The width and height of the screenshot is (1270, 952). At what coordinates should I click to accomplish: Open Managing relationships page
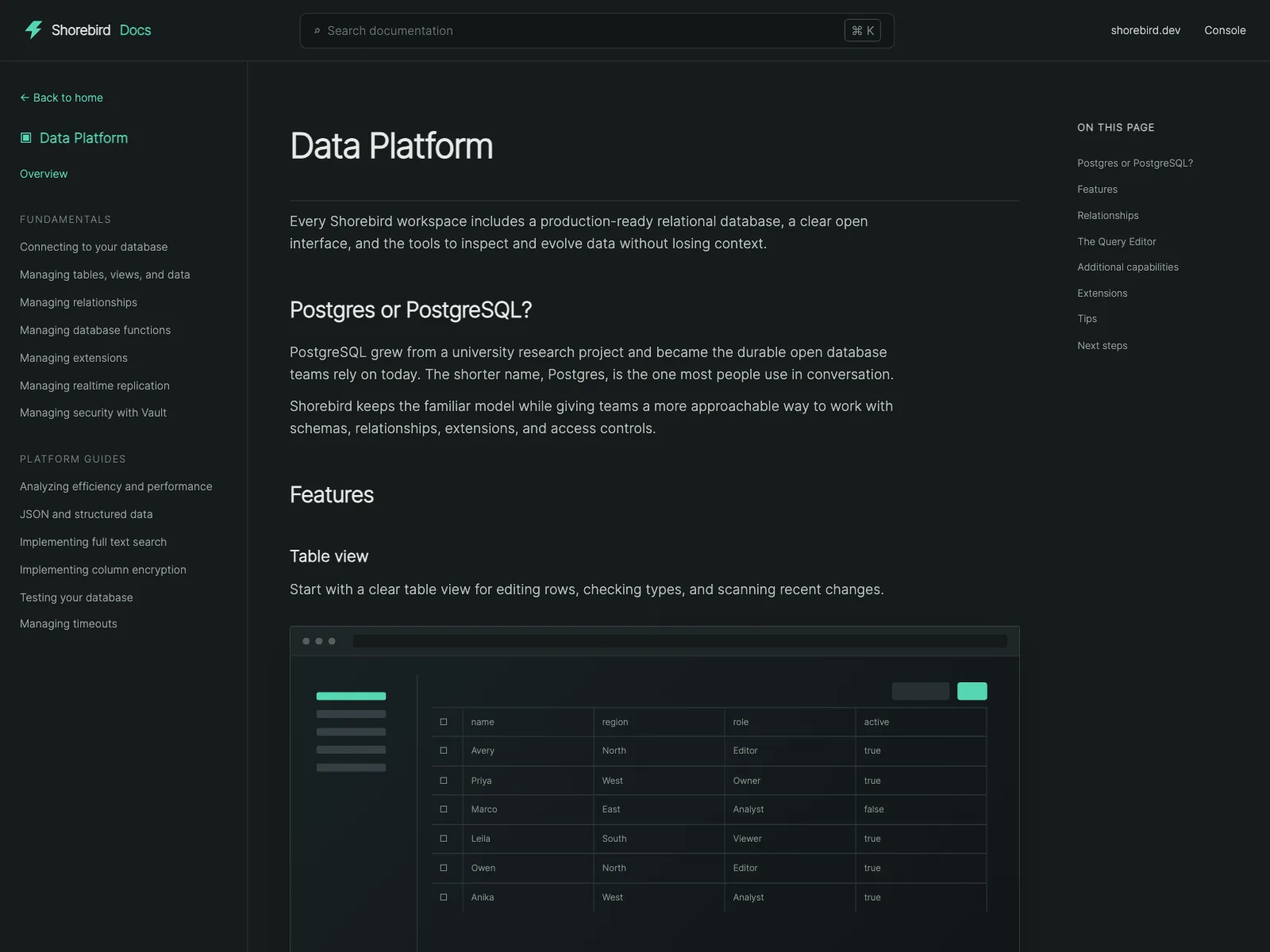[79, 302]
